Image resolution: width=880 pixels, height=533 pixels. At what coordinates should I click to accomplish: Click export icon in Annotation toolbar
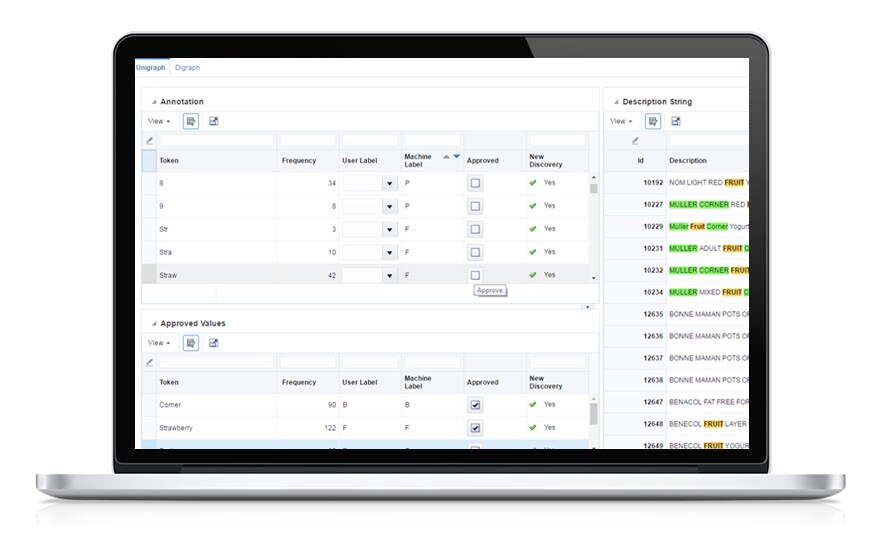pos(191,121)
